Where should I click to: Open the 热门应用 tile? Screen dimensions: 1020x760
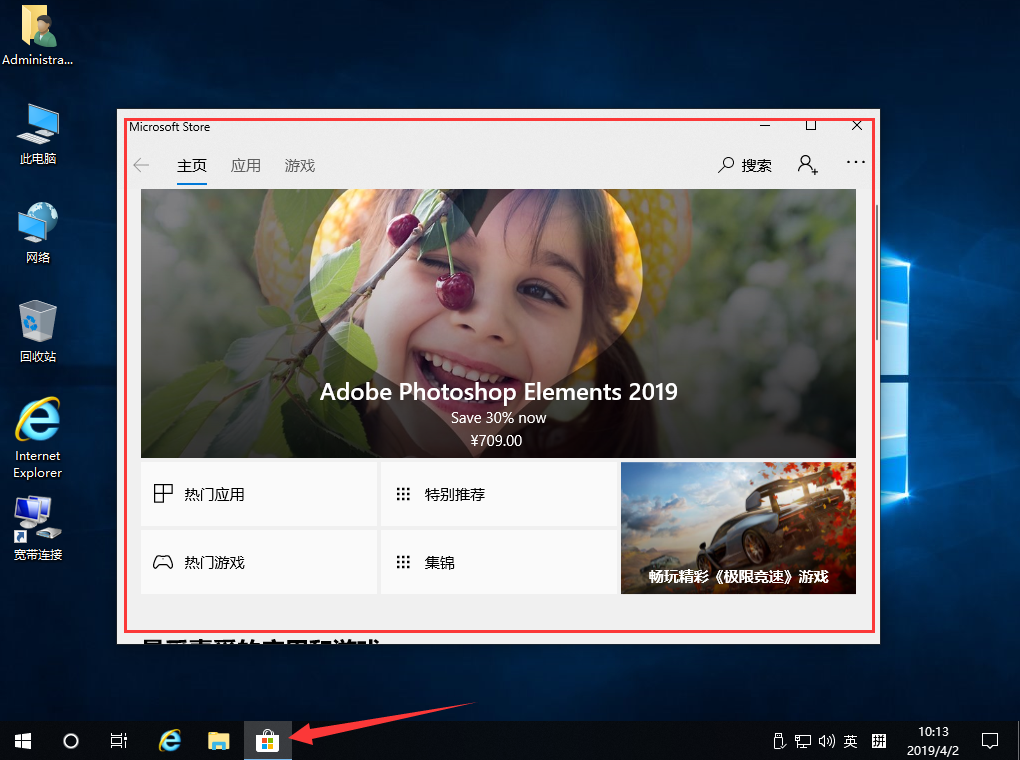(259, 494)
